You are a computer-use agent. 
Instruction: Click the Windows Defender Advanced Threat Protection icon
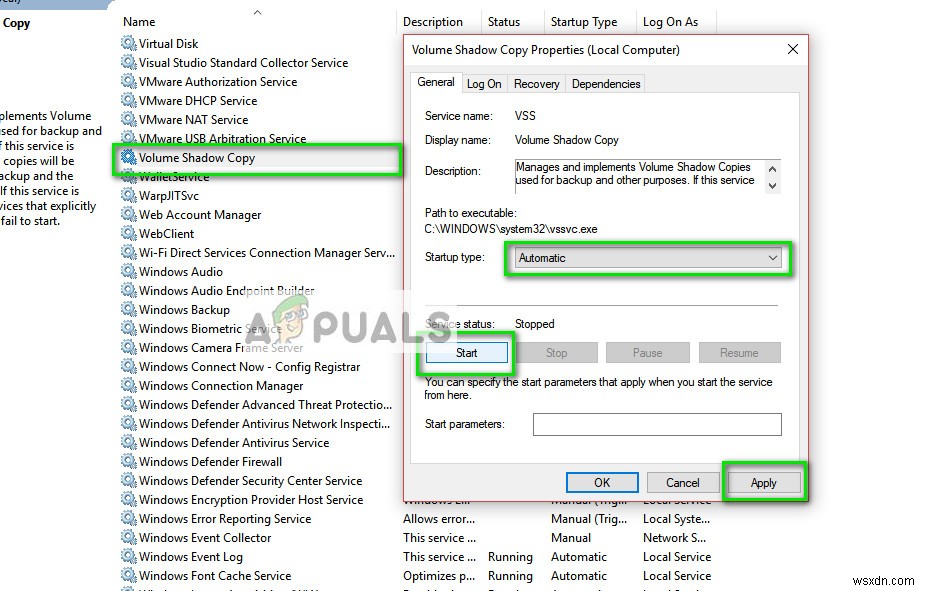click(129, 404)
